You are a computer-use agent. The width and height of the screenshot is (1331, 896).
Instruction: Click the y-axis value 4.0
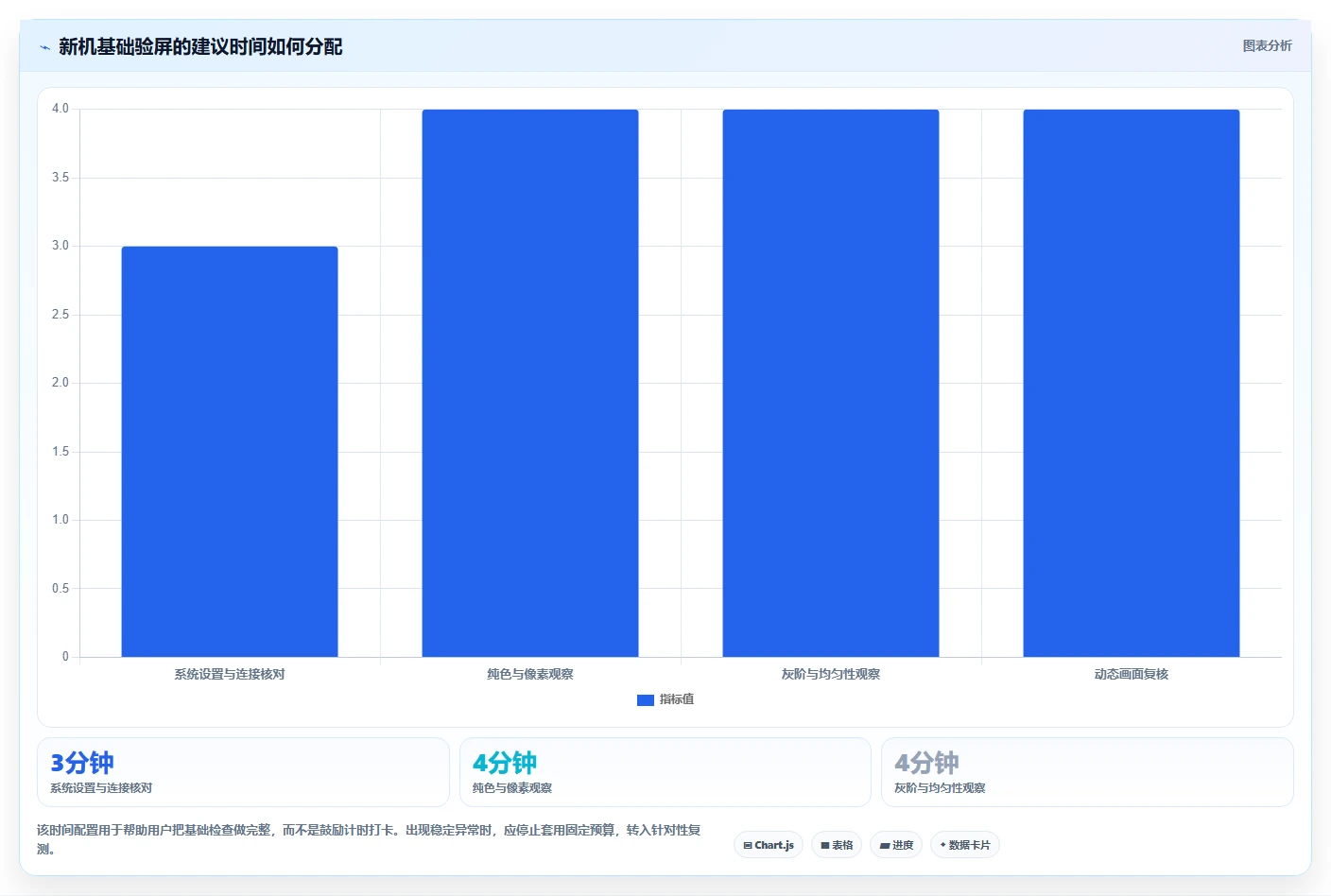point(60,109)
